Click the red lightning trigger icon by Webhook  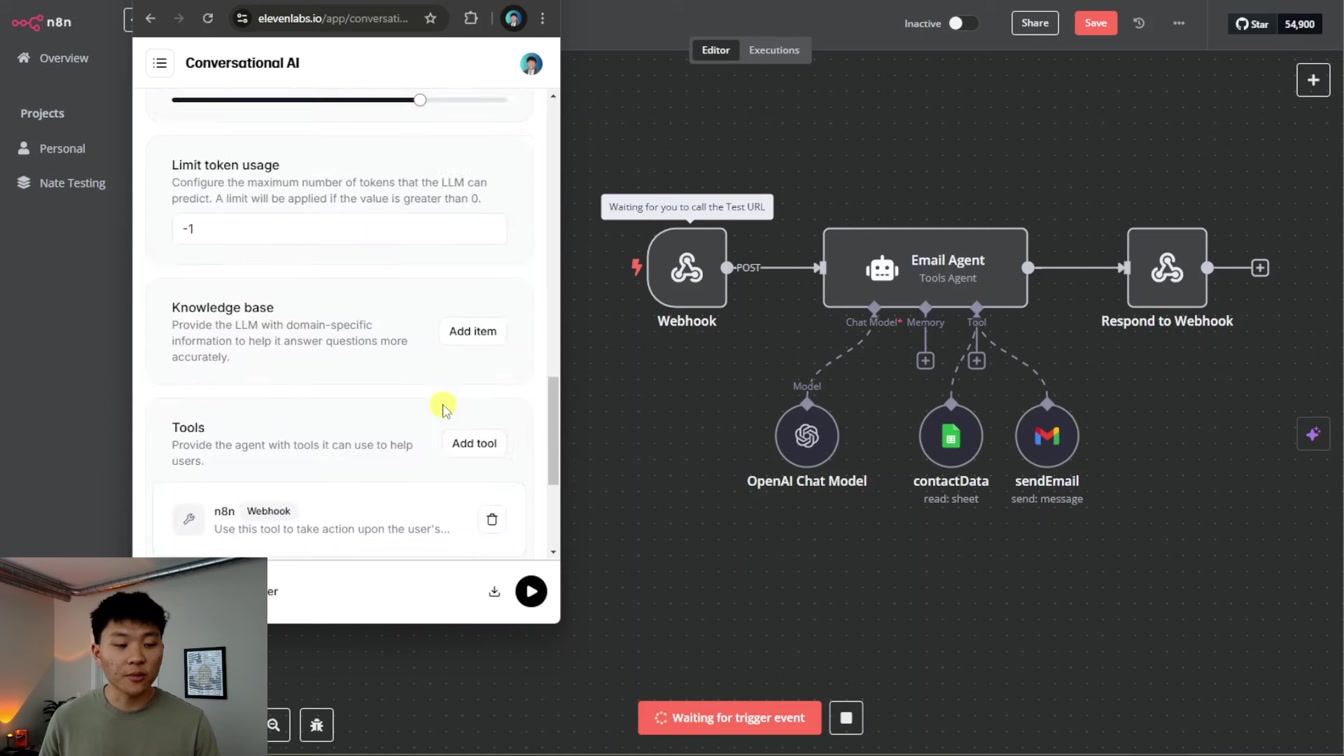(x=636, y=267)
